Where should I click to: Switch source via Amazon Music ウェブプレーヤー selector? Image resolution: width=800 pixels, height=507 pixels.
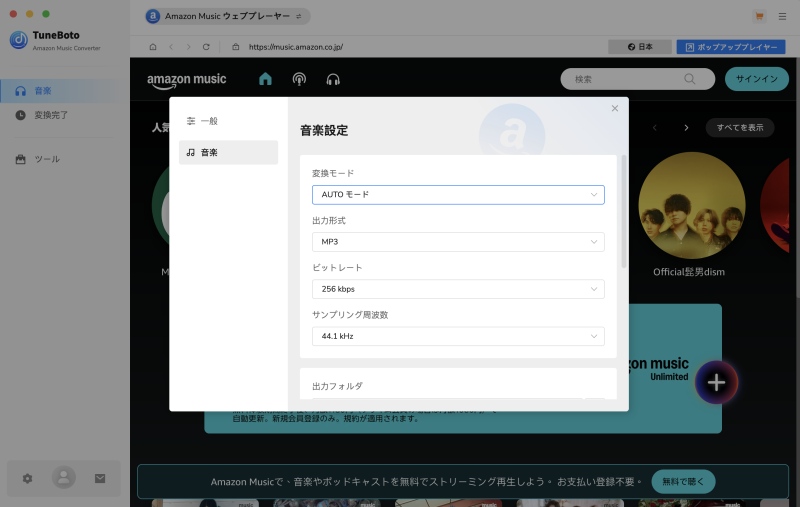point(227,16)
